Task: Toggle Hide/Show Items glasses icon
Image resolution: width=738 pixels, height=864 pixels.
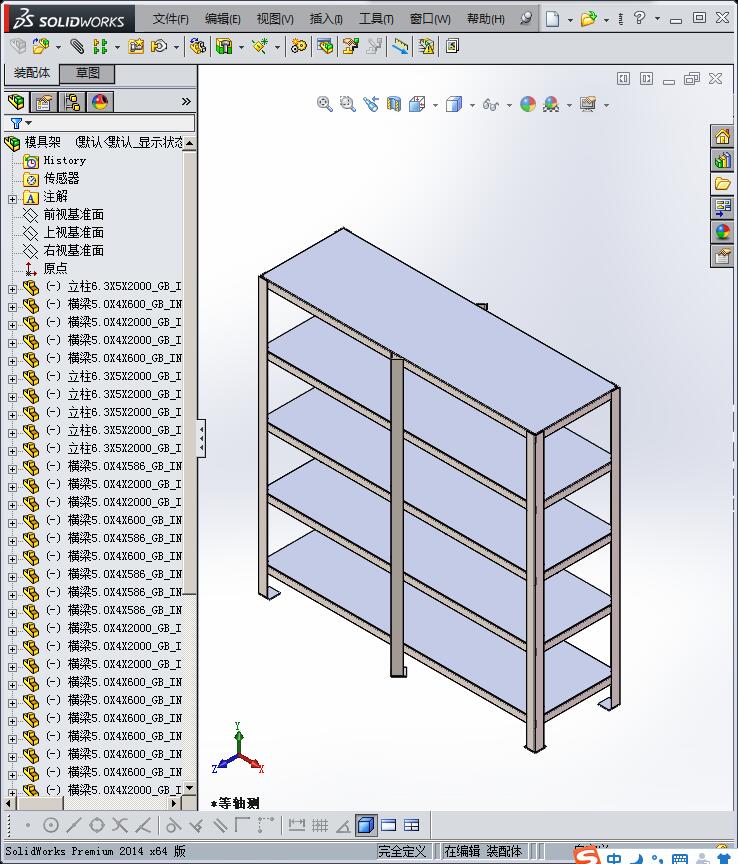Action: 491,104
